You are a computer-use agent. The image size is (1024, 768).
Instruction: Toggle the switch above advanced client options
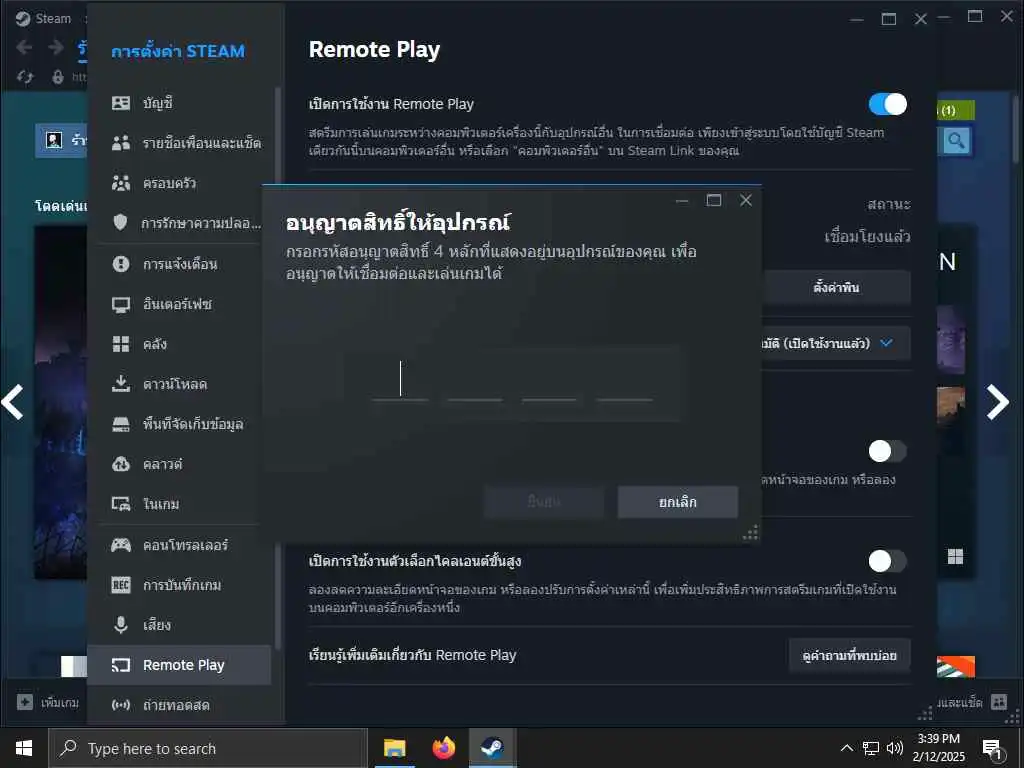tap(888, 451)
